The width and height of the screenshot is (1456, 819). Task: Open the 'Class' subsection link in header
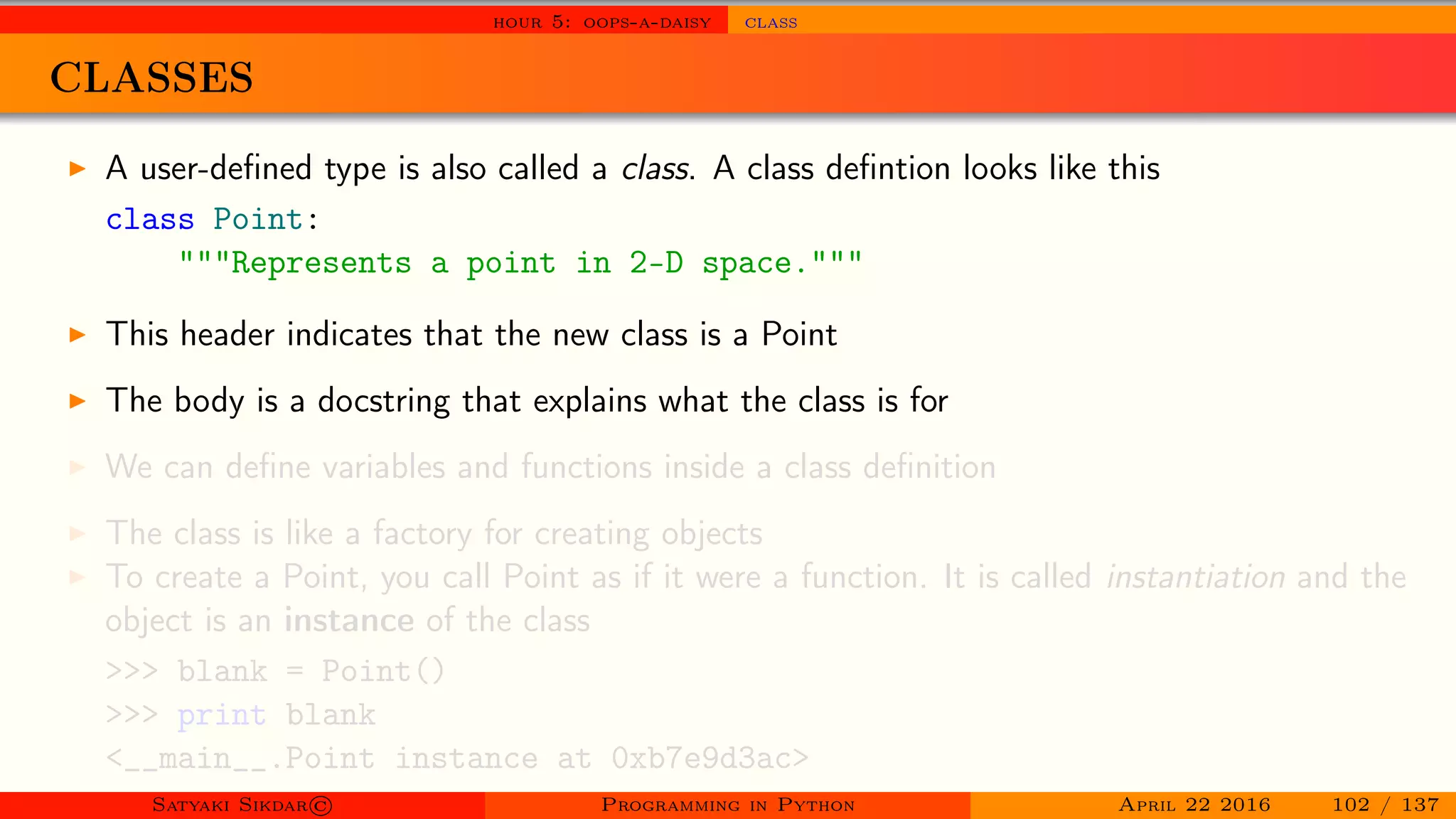tap(771, 23)
